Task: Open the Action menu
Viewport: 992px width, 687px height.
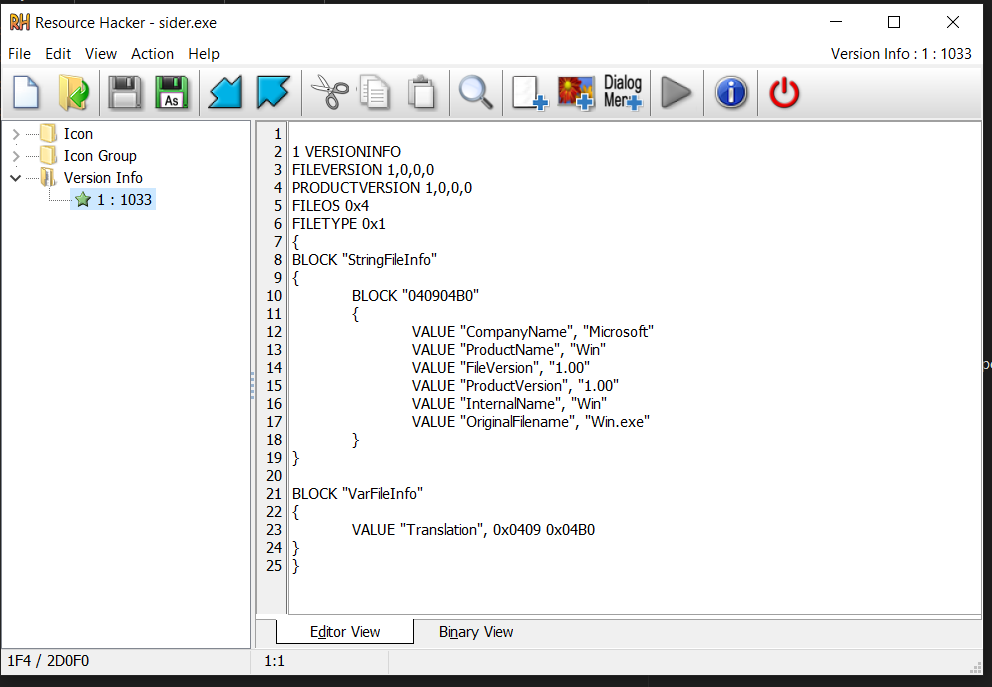Action: 152,54
